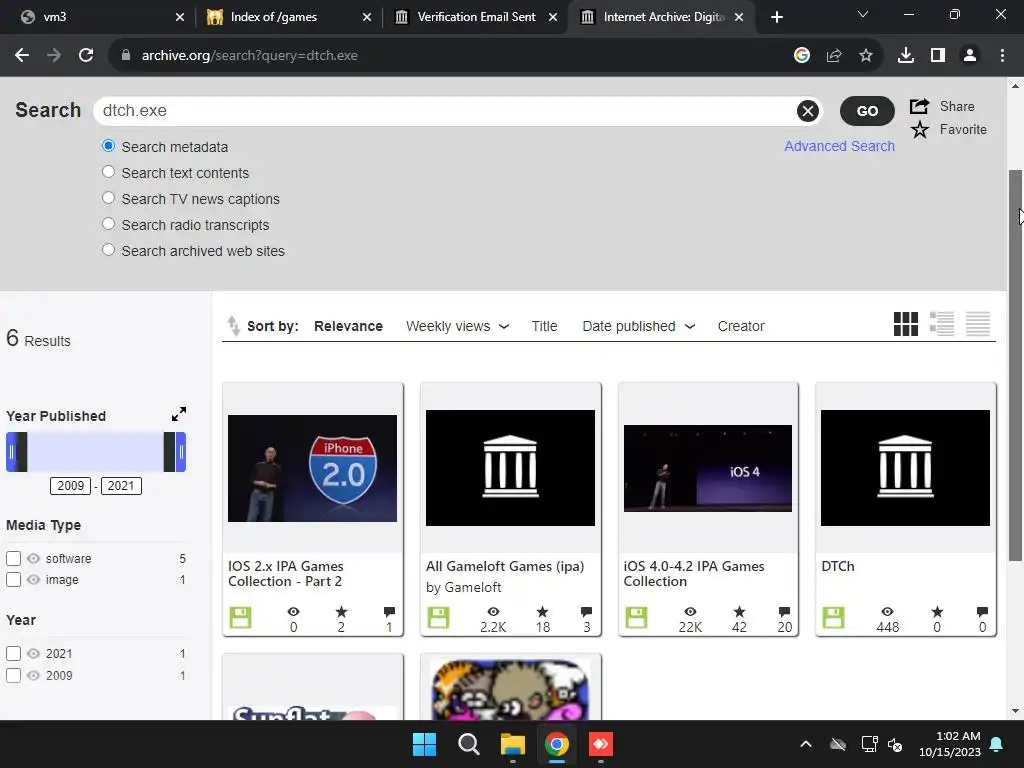Click the page vertical scrollbar
Viewport: 1024px width, 768px height.
tap(1016, 366)
